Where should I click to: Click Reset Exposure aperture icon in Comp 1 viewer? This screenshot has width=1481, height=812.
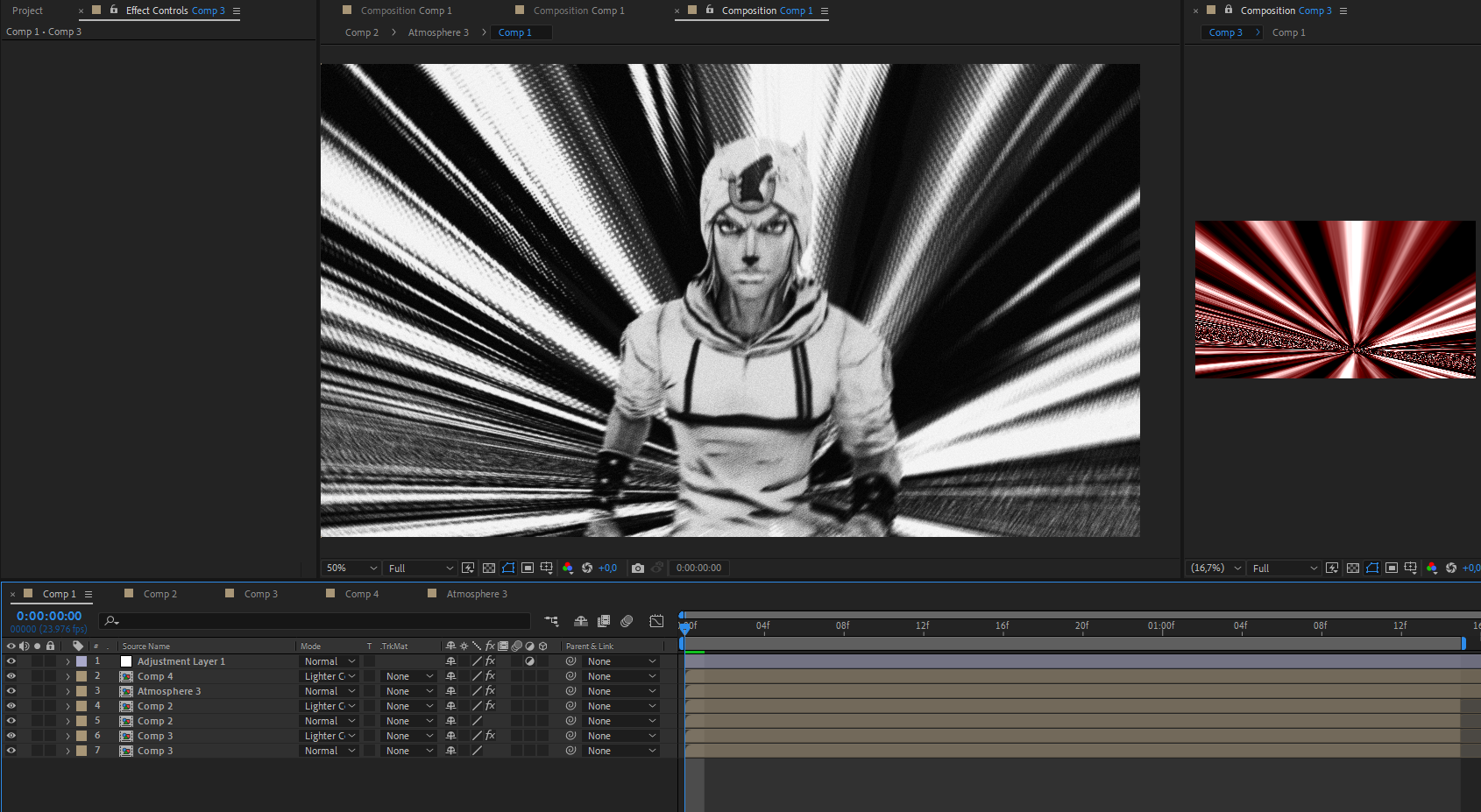tap(587, 568)
